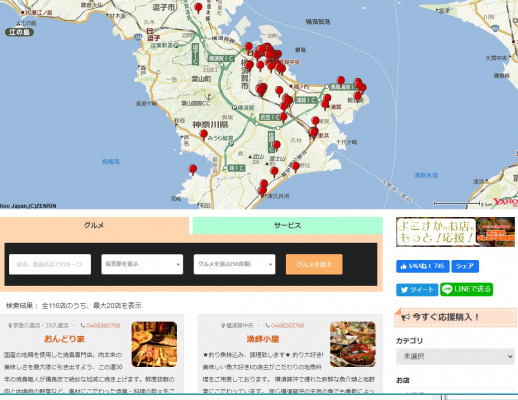Click the phone number 0468380768

(x=103, y=325)
